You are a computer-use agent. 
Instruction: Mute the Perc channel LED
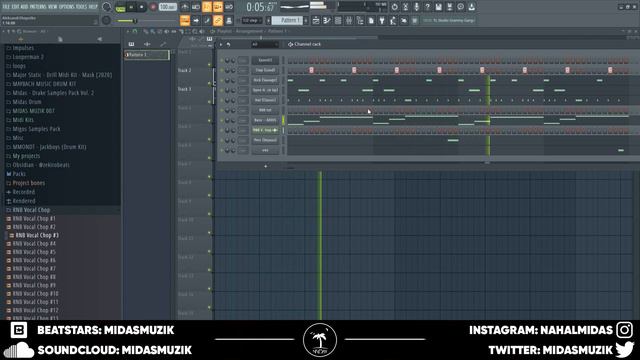222,140
